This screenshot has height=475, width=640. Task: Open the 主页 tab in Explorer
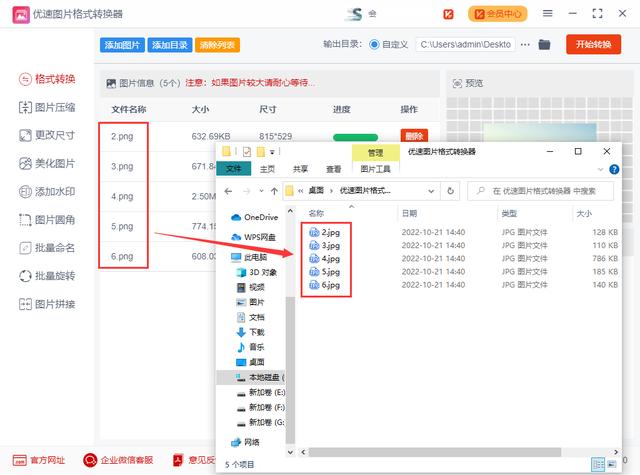pyautogui.click(x=267, y=169)
